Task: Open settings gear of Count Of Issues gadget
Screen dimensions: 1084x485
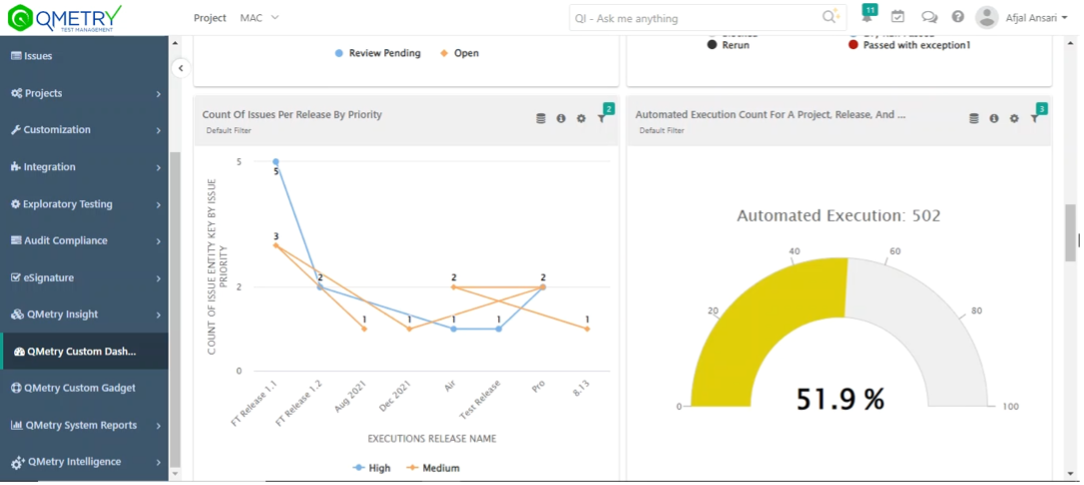Action: coord(581,119)
